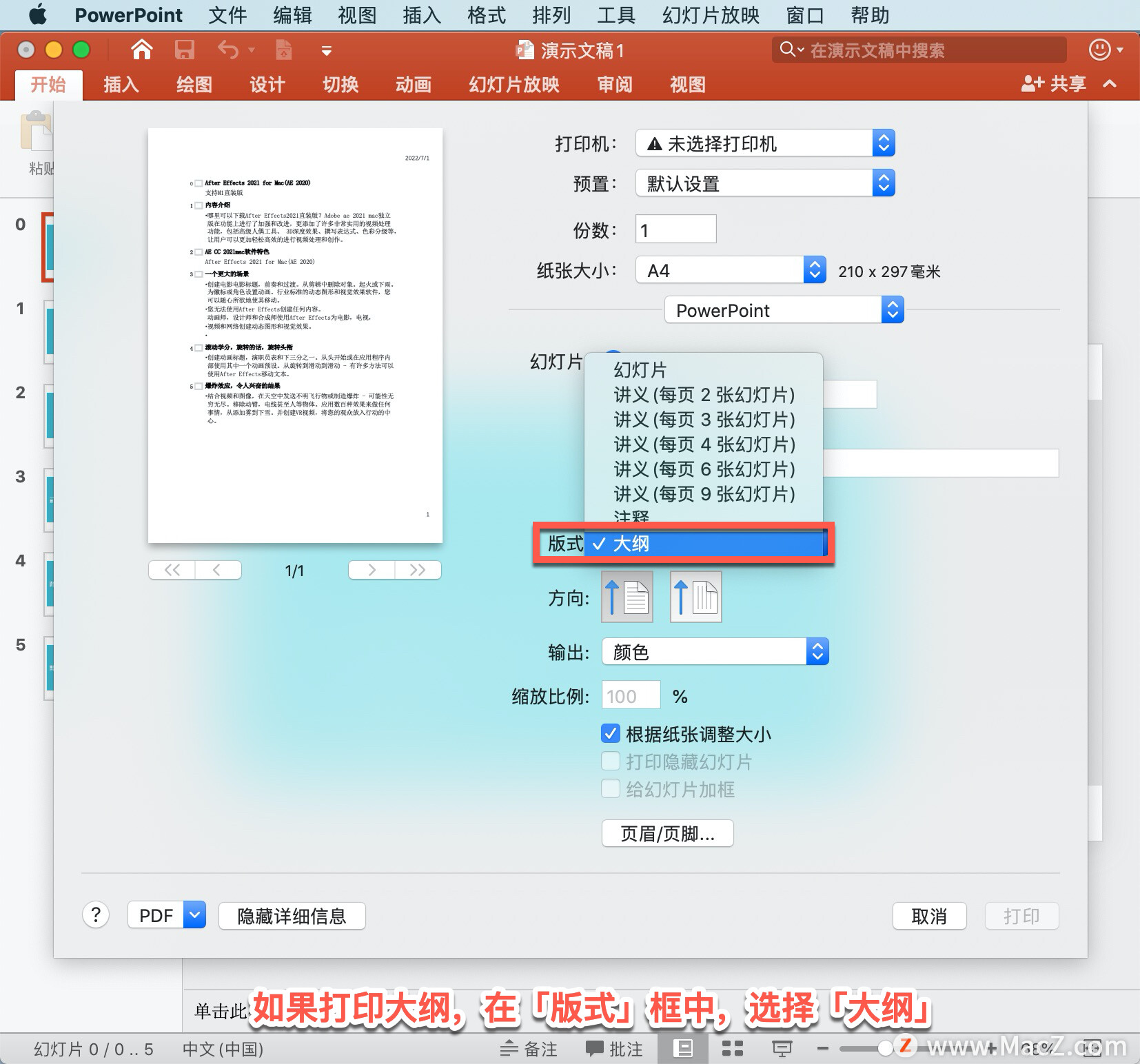
Task: Open the Comments pane in status bar
Action: [614, 1049]
